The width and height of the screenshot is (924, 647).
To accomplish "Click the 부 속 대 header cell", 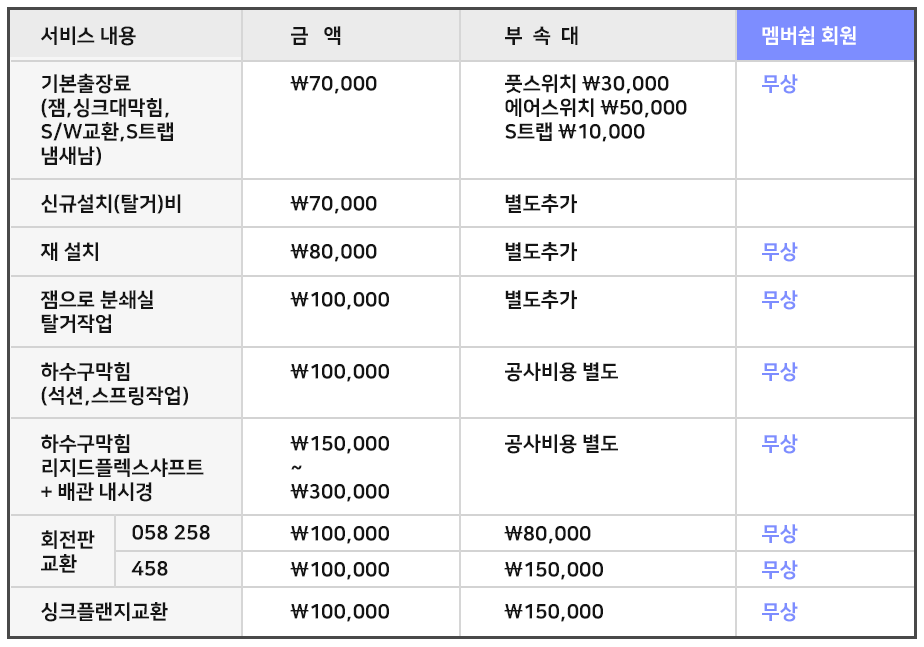I will 598,35.
